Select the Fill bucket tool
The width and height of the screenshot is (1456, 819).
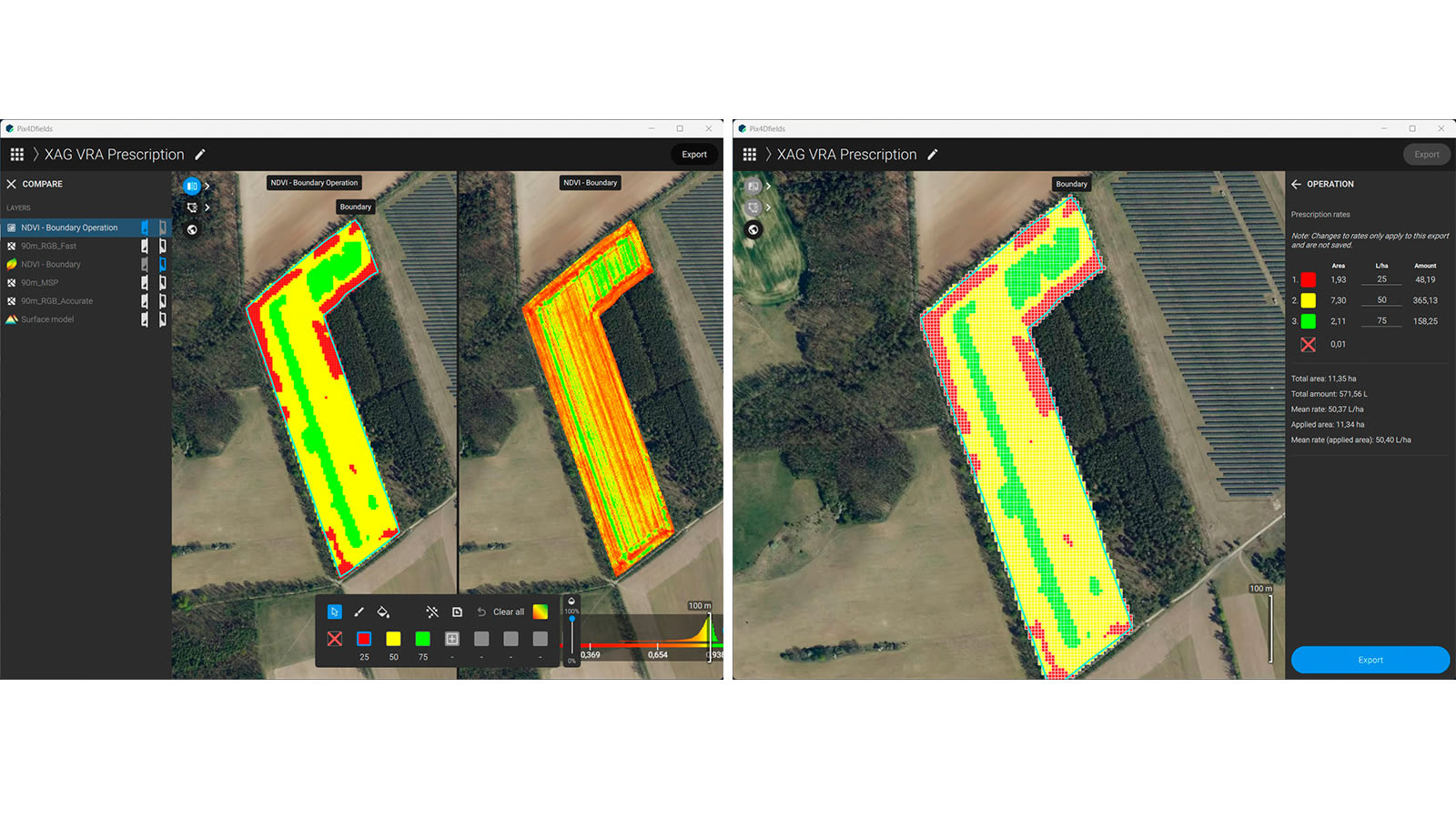click(x=383, y=612)
